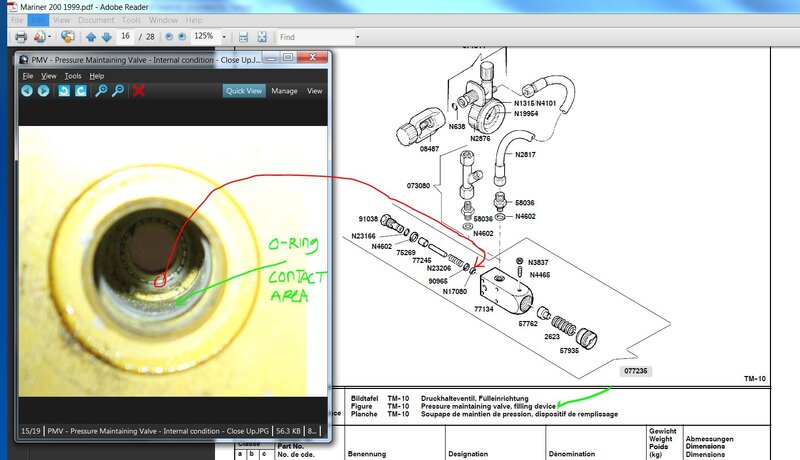800x460 pixels.
Task: Open the Tools menu in image viewer
Action: point(73,75)
